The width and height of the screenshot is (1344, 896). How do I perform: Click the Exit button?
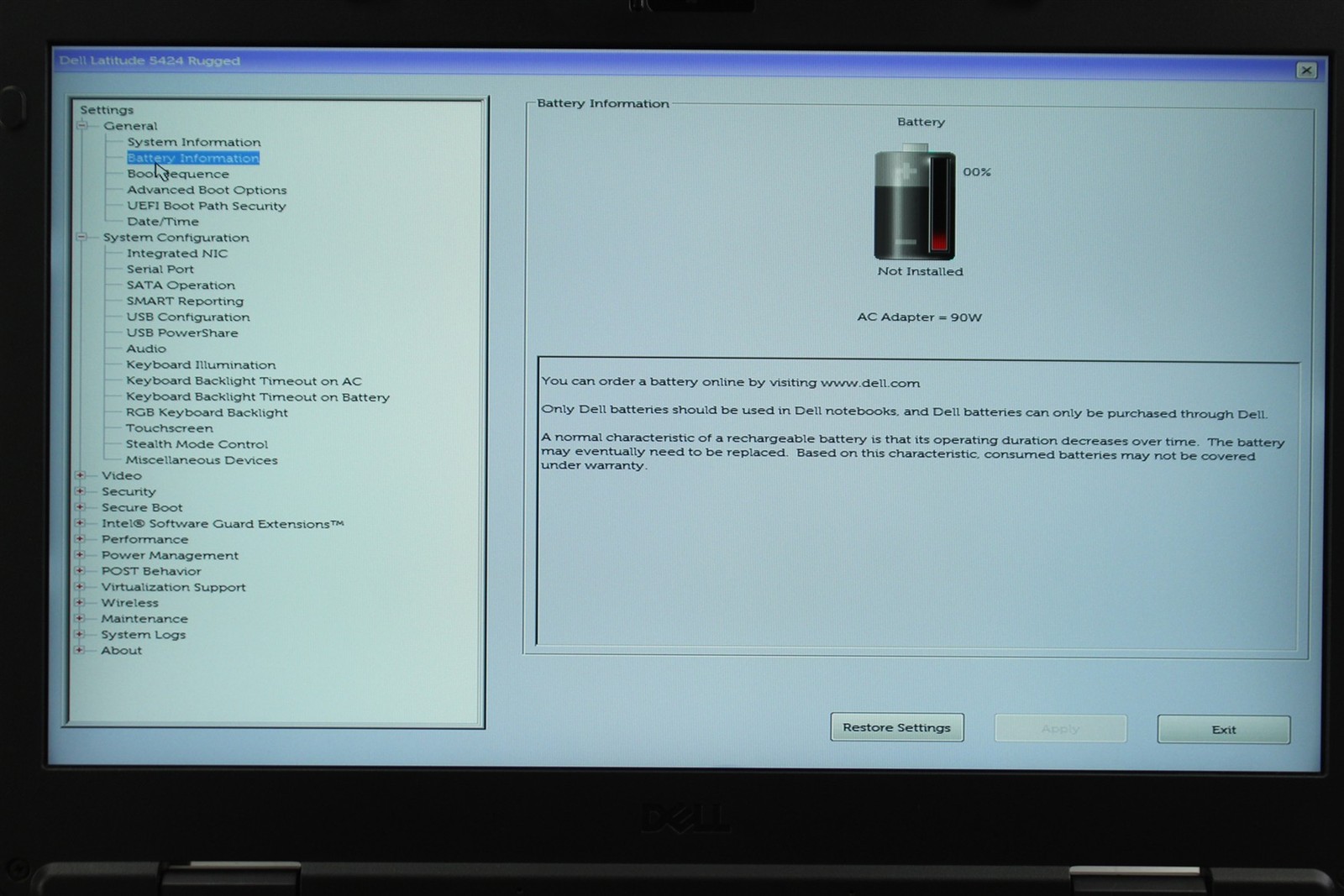tap(1224, 730)
